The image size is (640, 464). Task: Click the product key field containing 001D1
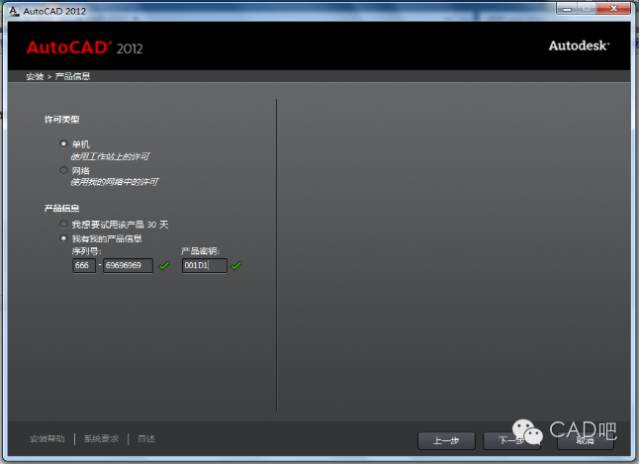pos(204,265)
